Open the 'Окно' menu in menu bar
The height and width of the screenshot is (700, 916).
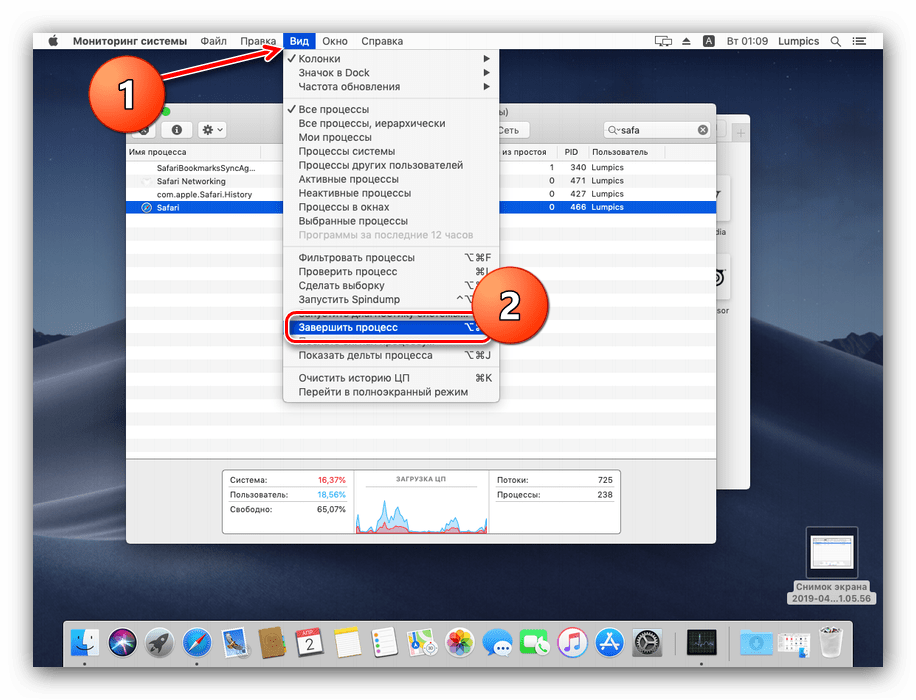335,41
